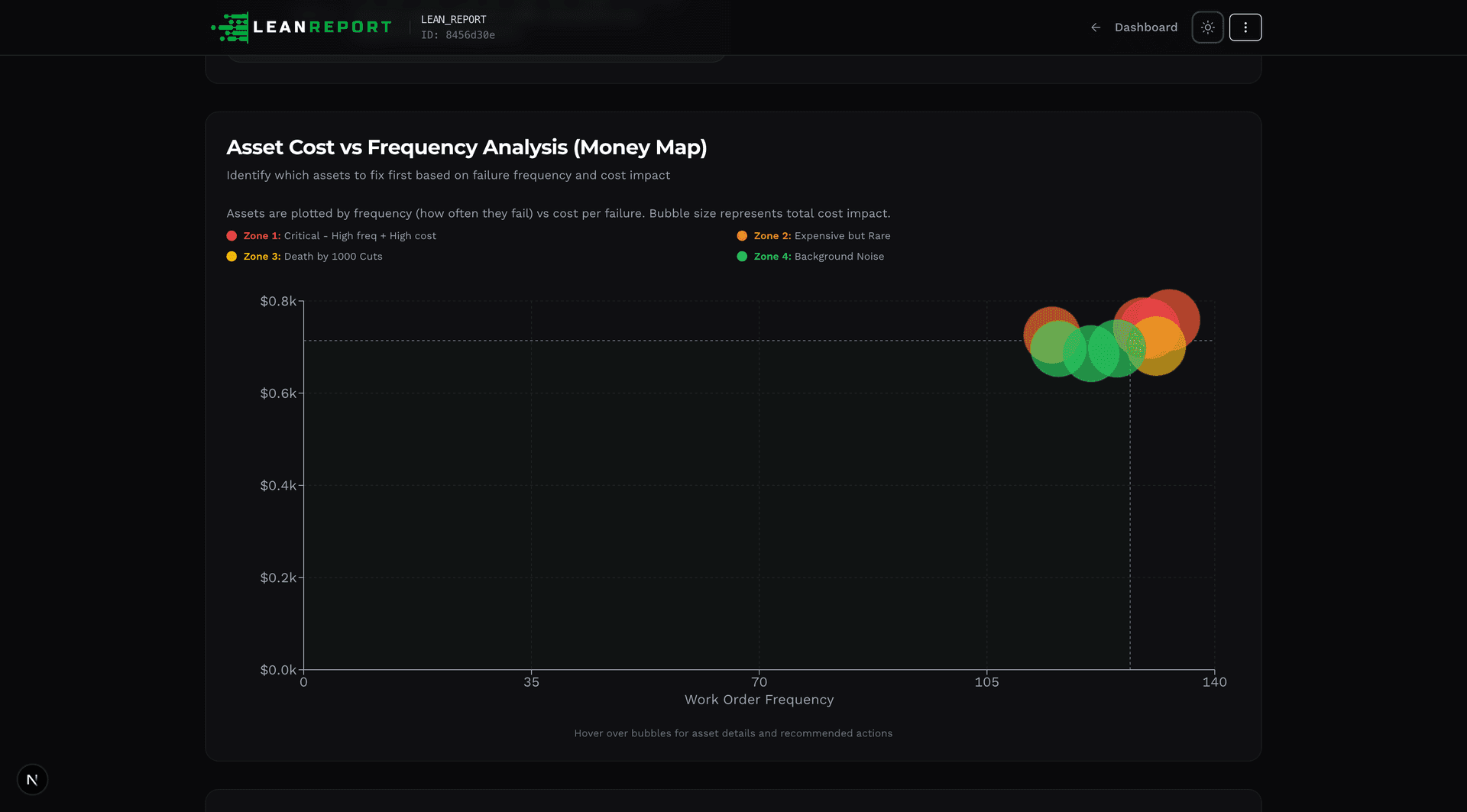The width and height of the screenshot is (1467, 812).
Task: Click the Zone 3 yellow legend dot
Action: 232,256
